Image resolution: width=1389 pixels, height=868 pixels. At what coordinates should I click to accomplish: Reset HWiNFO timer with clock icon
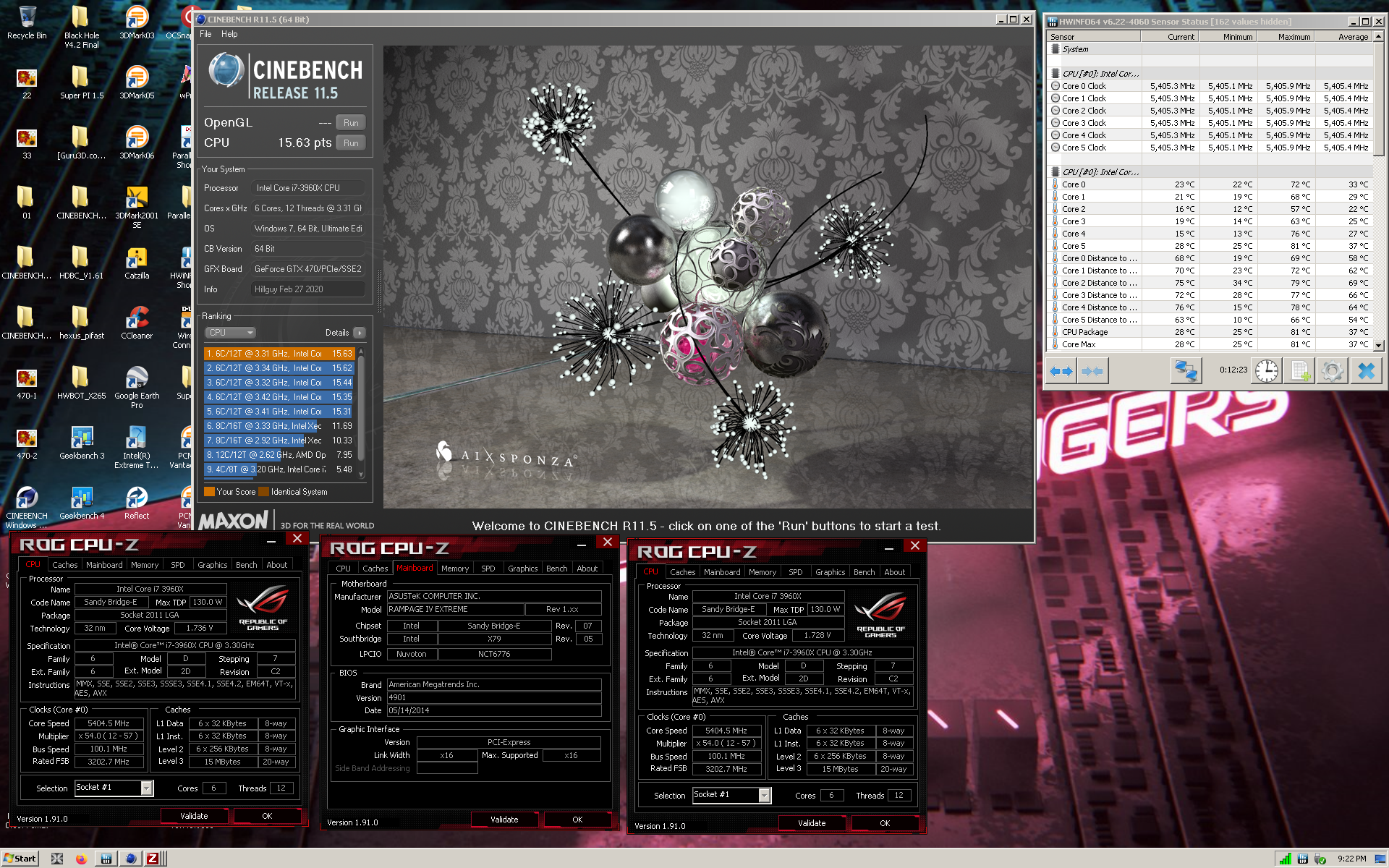tap(1267, 371)
